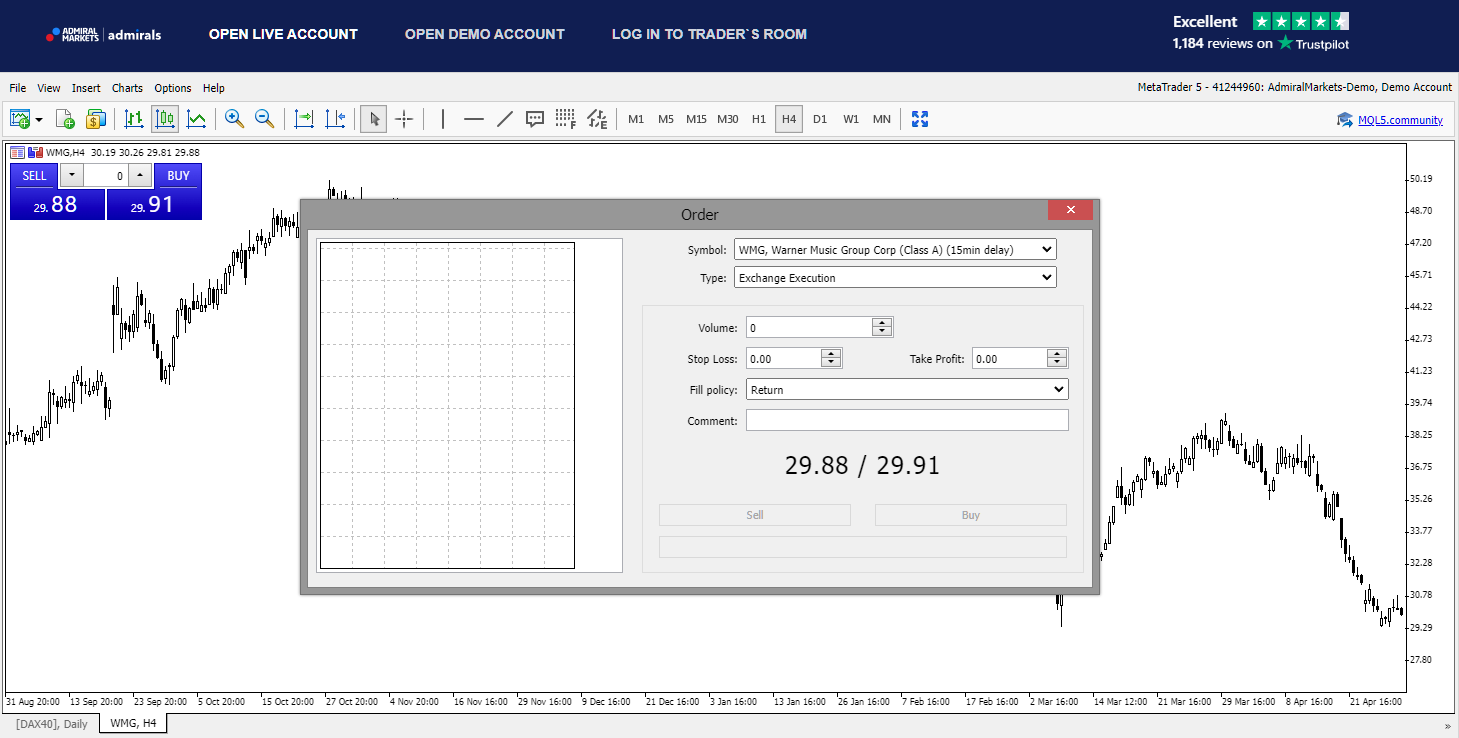This screenshot has height=738, width=1459.
Task: Pick the horizontal line drawing tool
Action: (474, 119)
